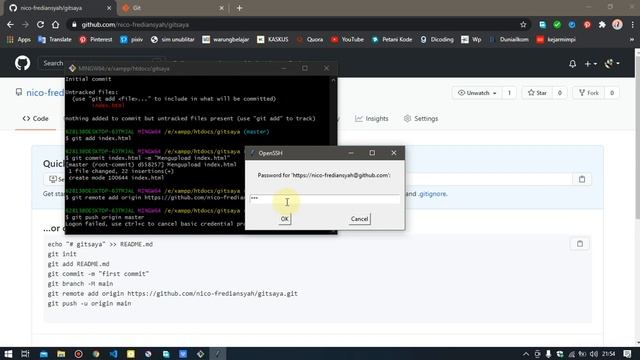Viewport: 640px width, 360px height.
Task: Click the green checkmark extension icon
Action: [557, 24]
